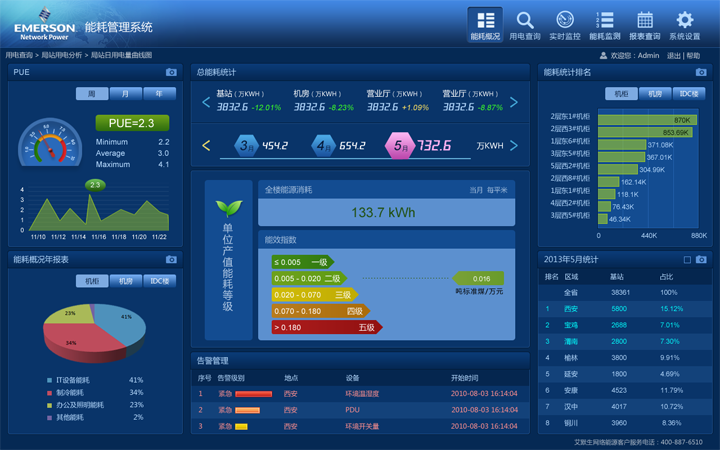Select the 4月 hexagon month marker
This screenshot has width=720, height=450.
pos(324,146)
